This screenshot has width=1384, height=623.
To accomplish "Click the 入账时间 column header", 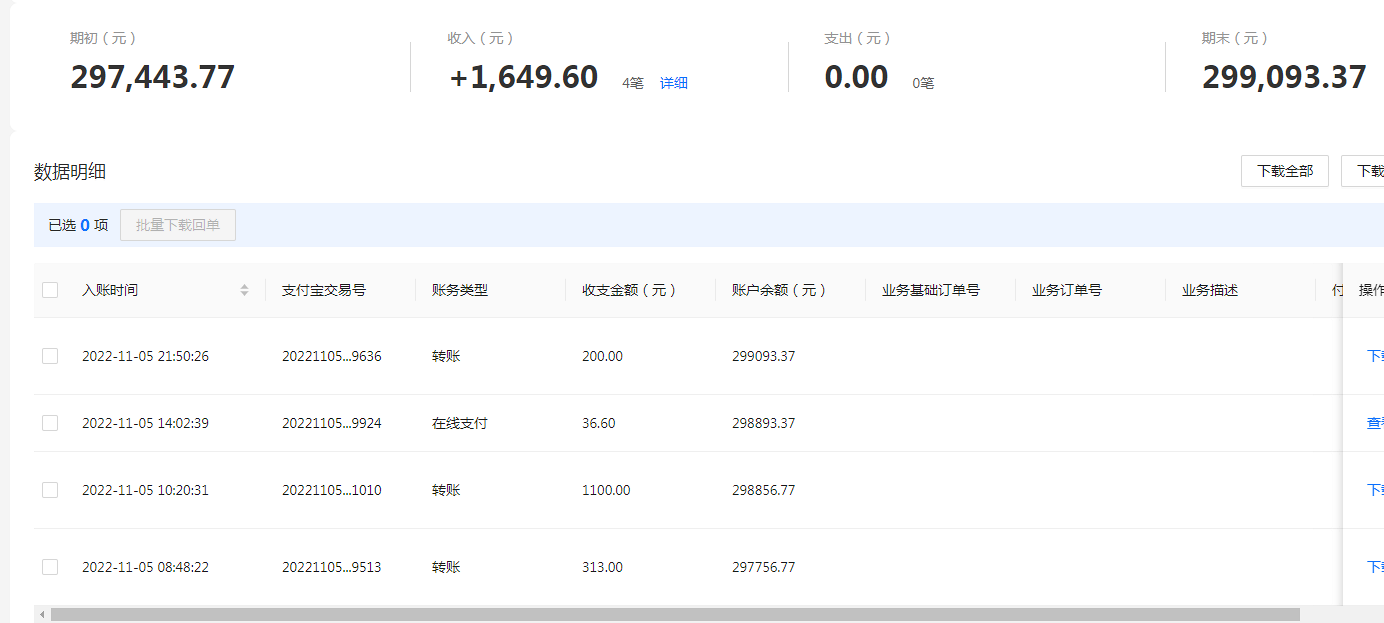I will 110,290.
